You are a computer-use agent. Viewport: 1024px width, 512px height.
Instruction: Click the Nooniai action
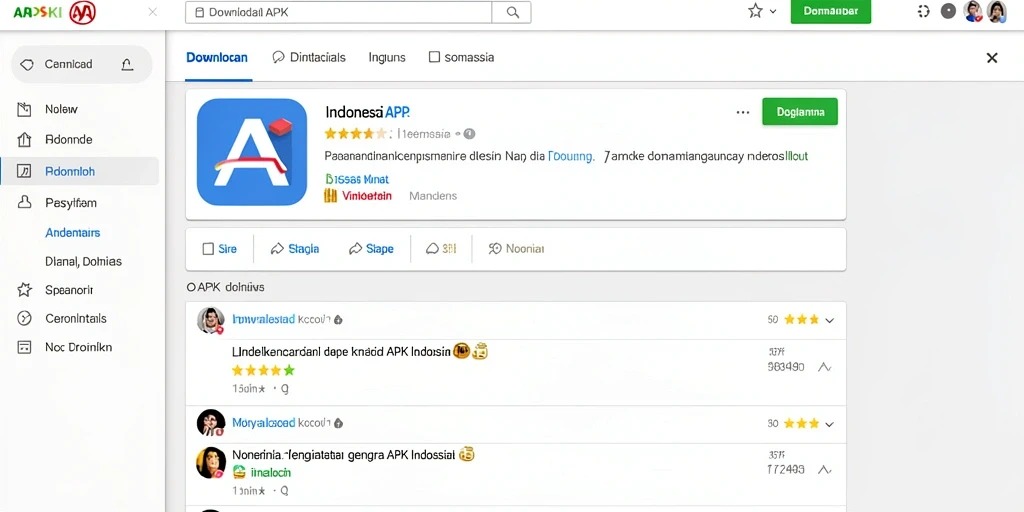[517, 249]
